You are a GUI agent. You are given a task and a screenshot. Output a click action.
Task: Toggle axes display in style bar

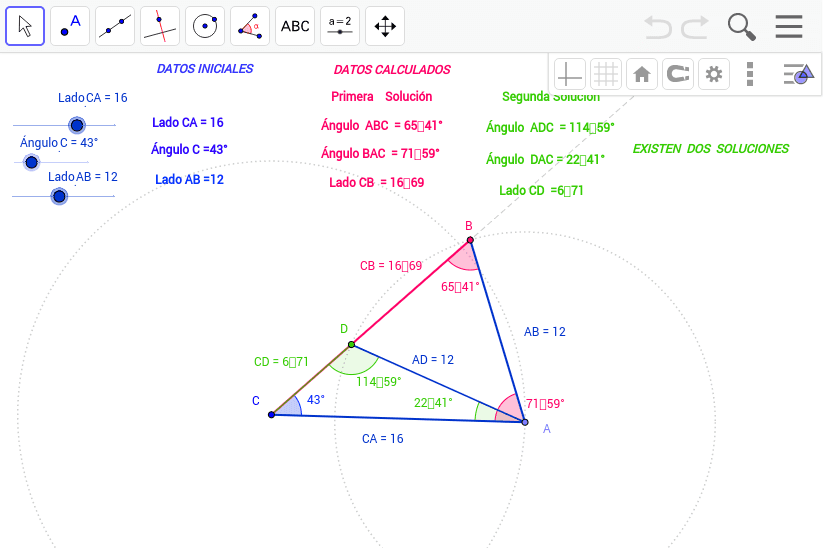point(569,74)
